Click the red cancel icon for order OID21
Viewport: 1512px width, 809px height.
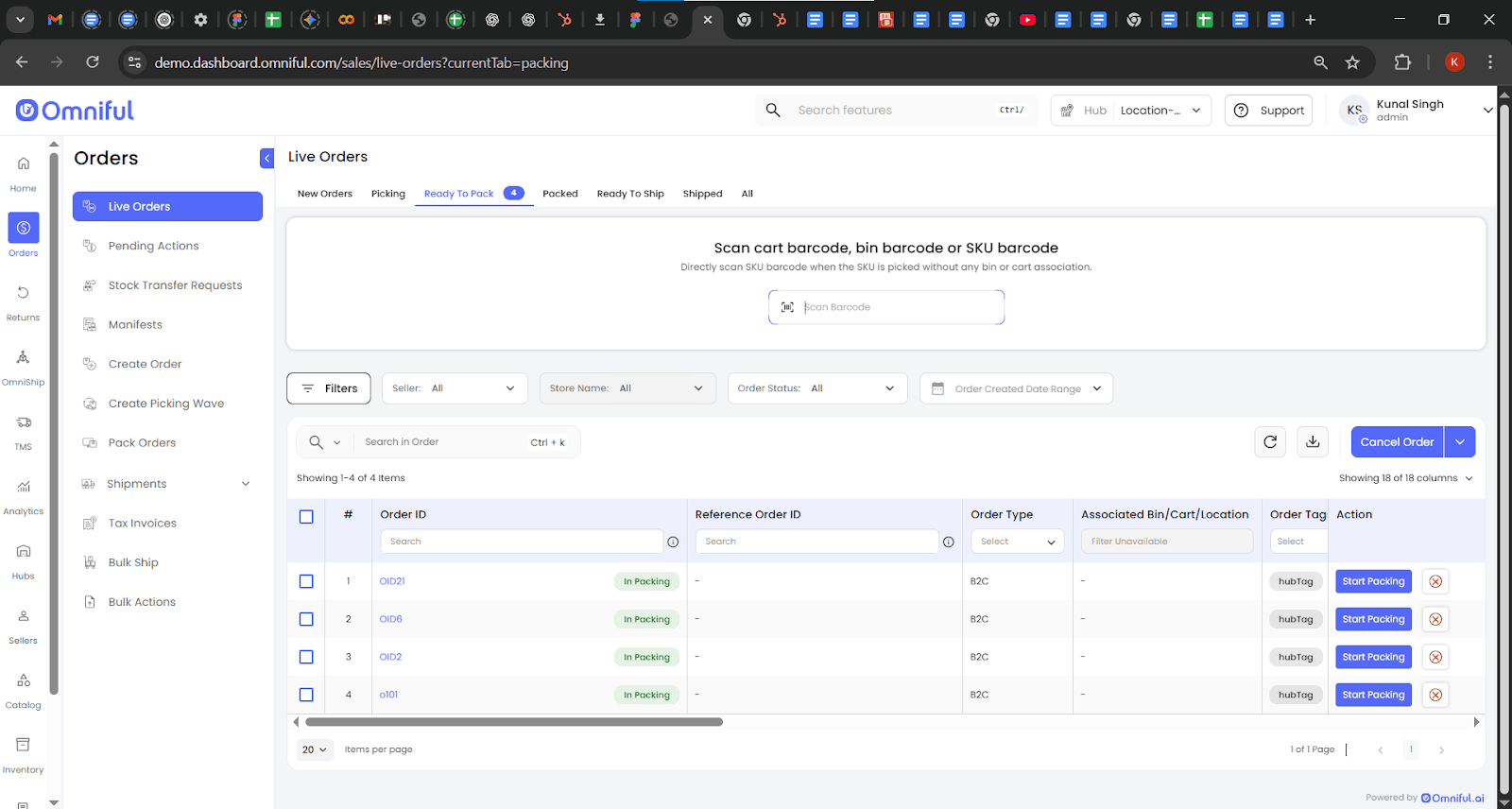coord(1435,581)
